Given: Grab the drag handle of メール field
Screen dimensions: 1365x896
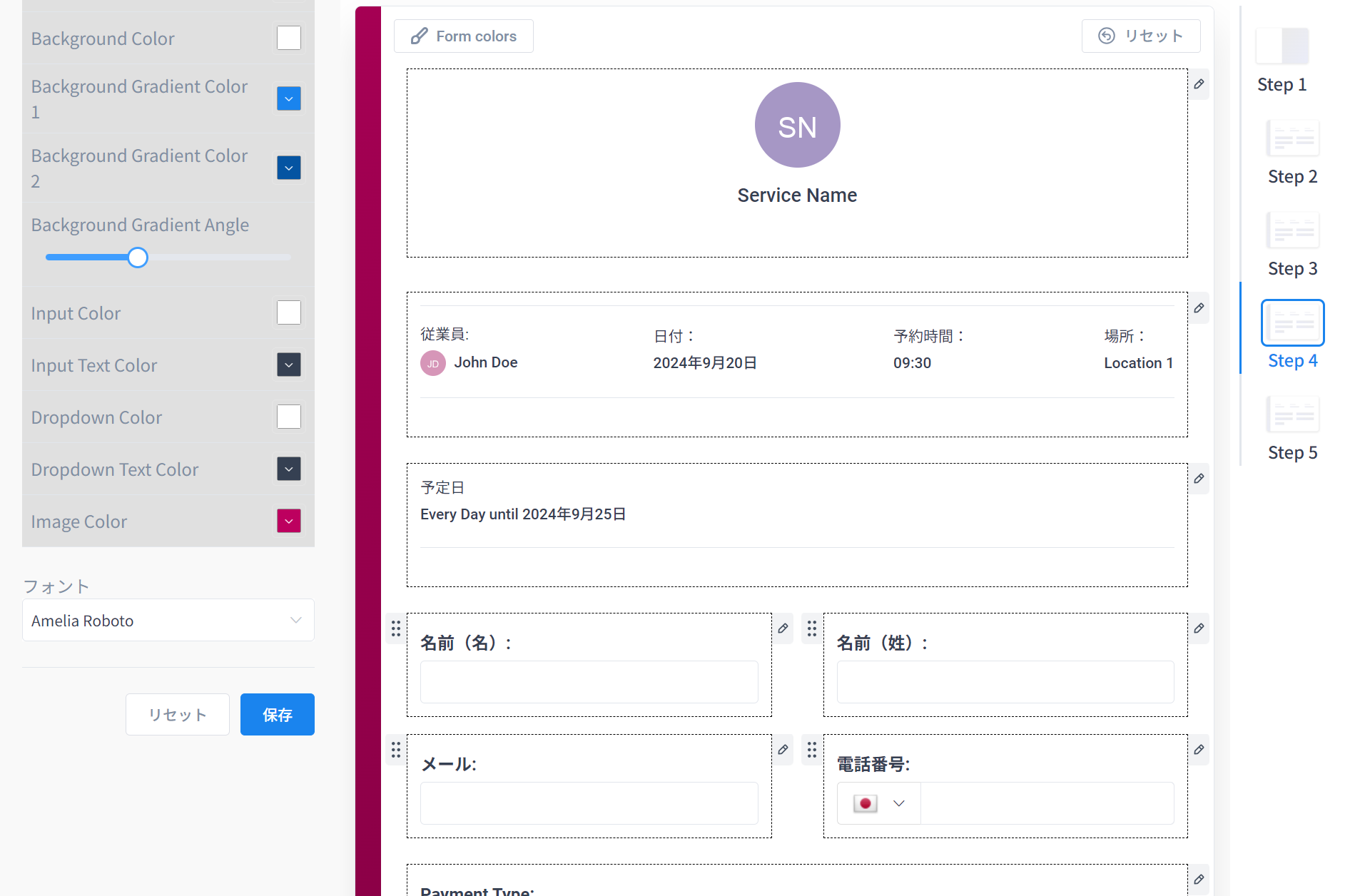Looking at the screenshot, I should (396, 750).
